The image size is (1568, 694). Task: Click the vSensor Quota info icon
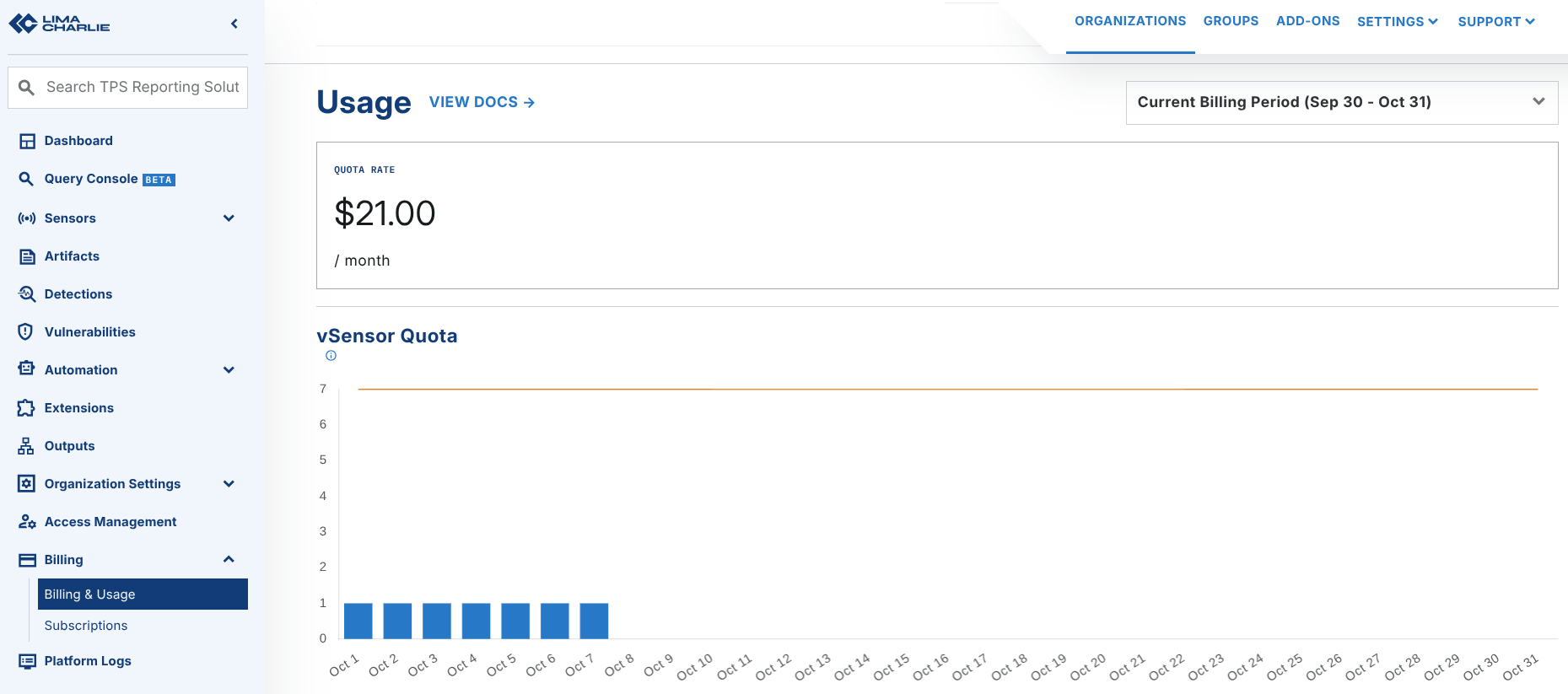(331, 356)
